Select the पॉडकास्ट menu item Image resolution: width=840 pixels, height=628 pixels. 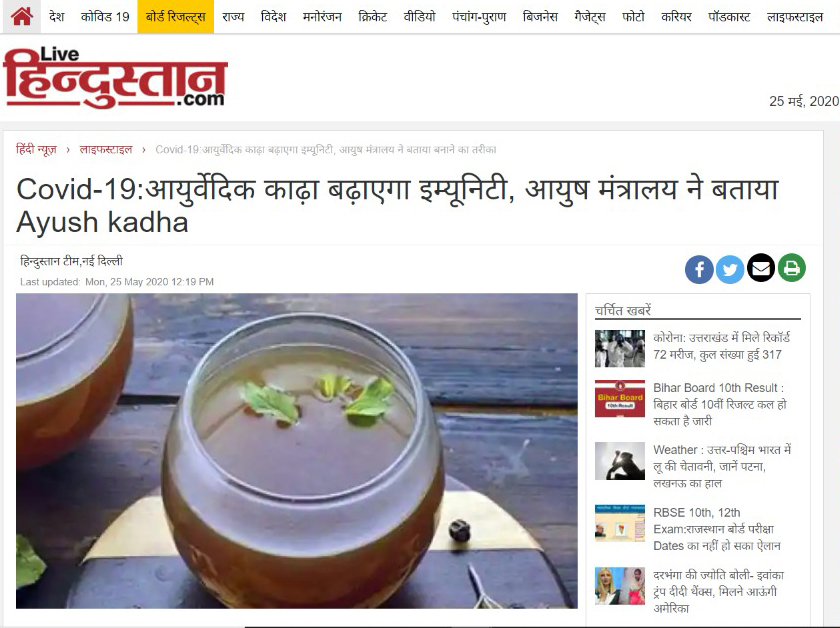pyautogui.click(x=729, y=17)
